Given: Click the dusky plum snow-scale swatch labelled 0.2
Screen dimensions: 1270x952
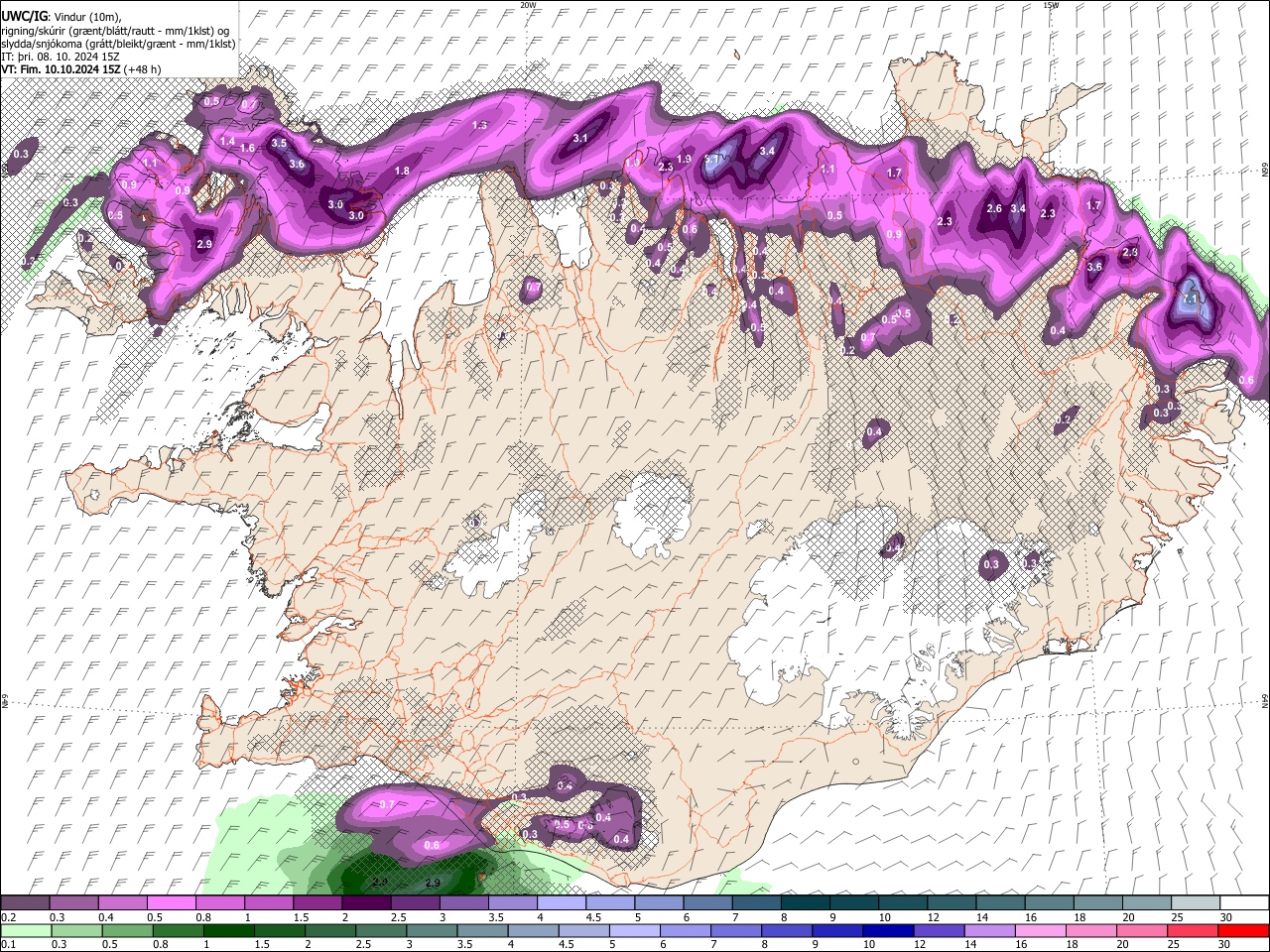Looking at the screenshot, I should click(x=26, y=903).
